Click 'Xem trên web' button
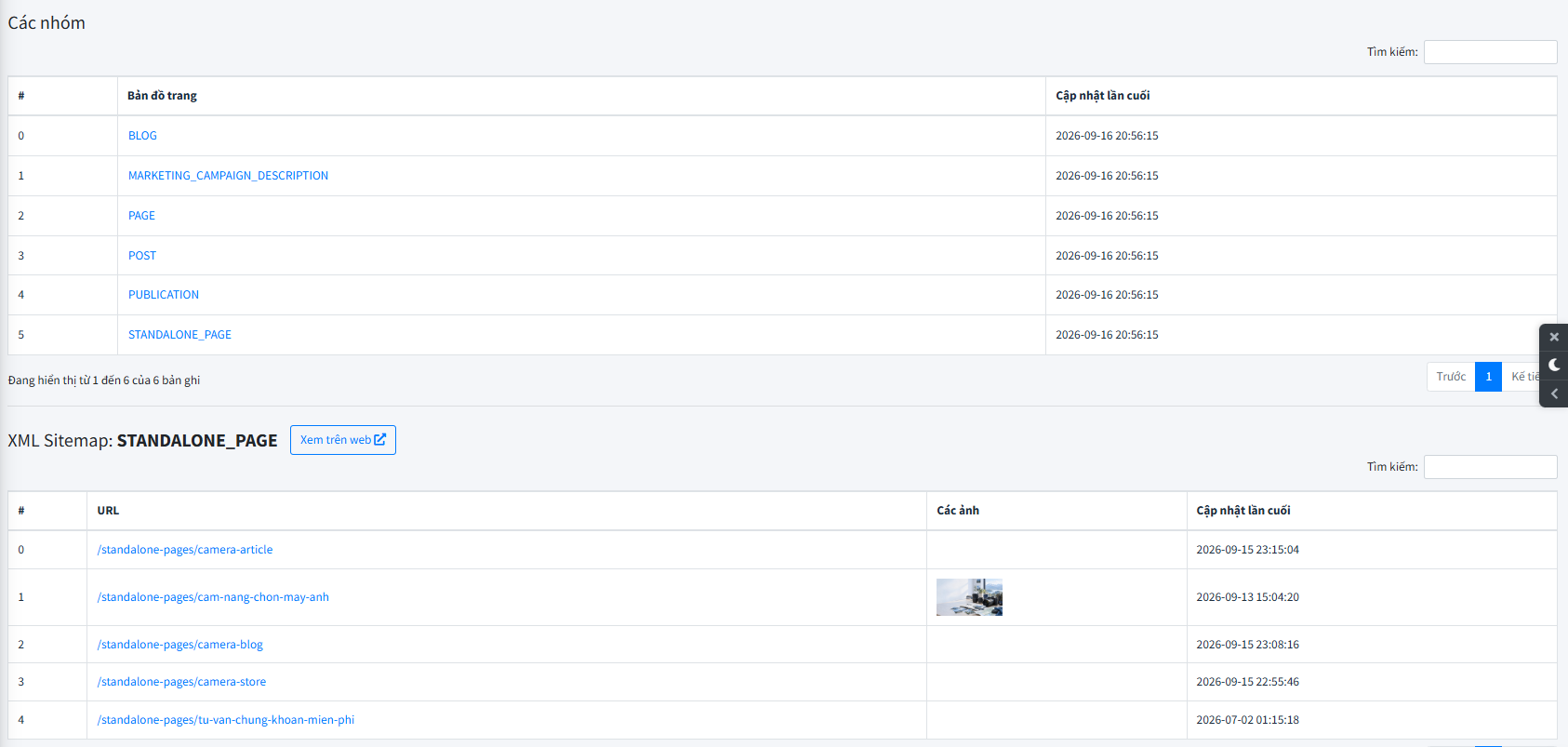This screenshot has height=747, width=1568. (x=343, y=440)
